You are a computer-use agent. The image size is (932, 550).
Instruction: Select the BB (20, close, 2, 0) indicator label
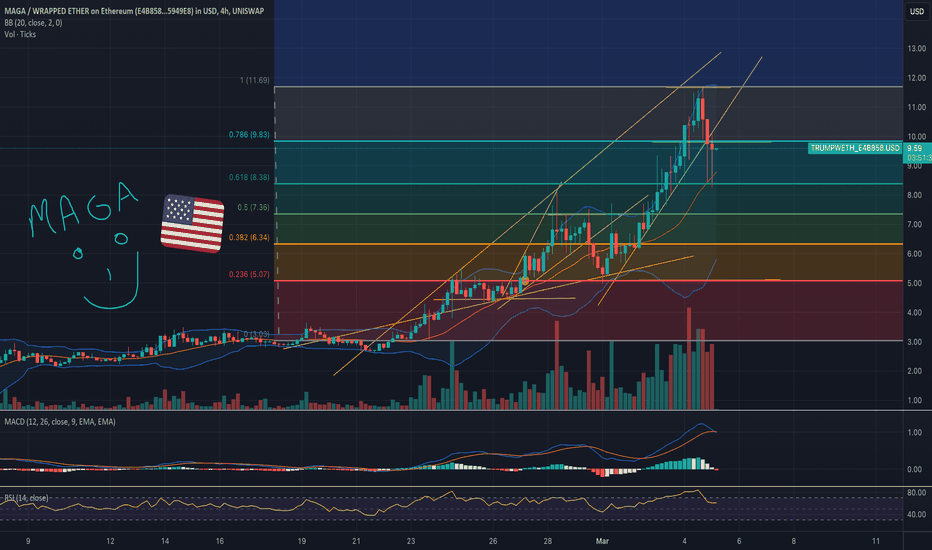tap(33, 23)
